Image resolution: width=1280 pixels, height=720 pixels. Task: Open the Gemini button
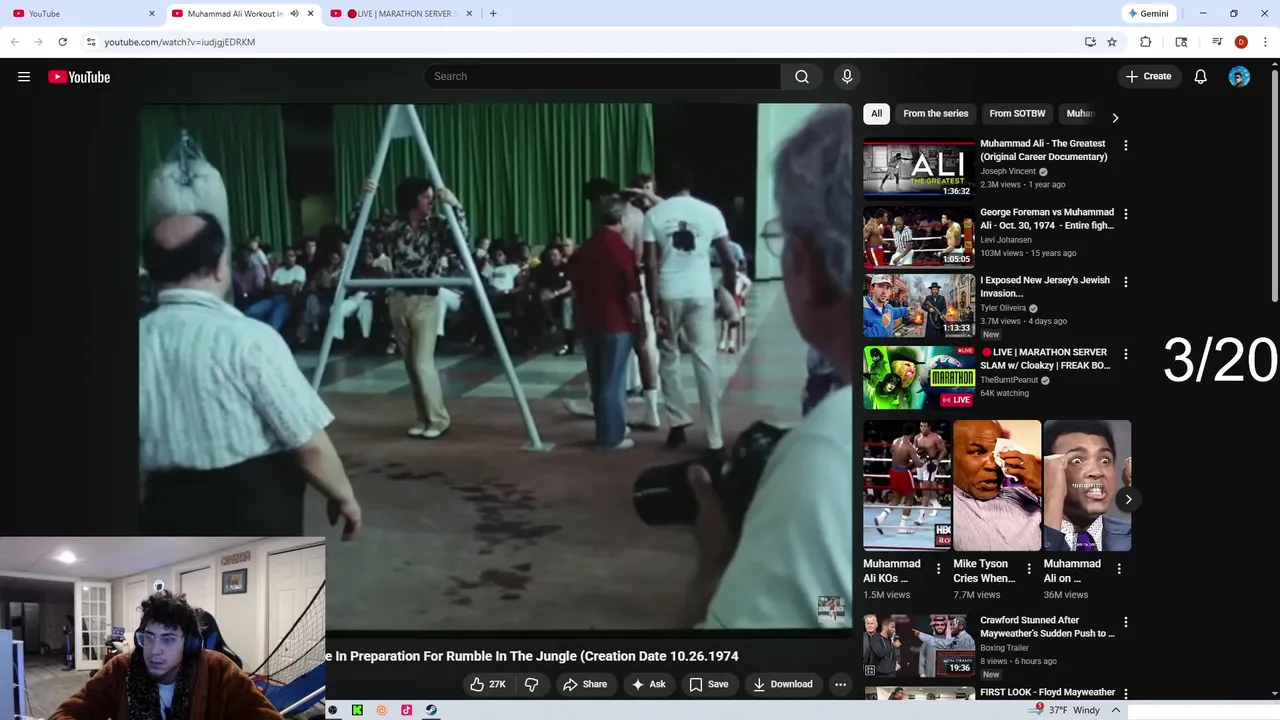[1148, 14]
